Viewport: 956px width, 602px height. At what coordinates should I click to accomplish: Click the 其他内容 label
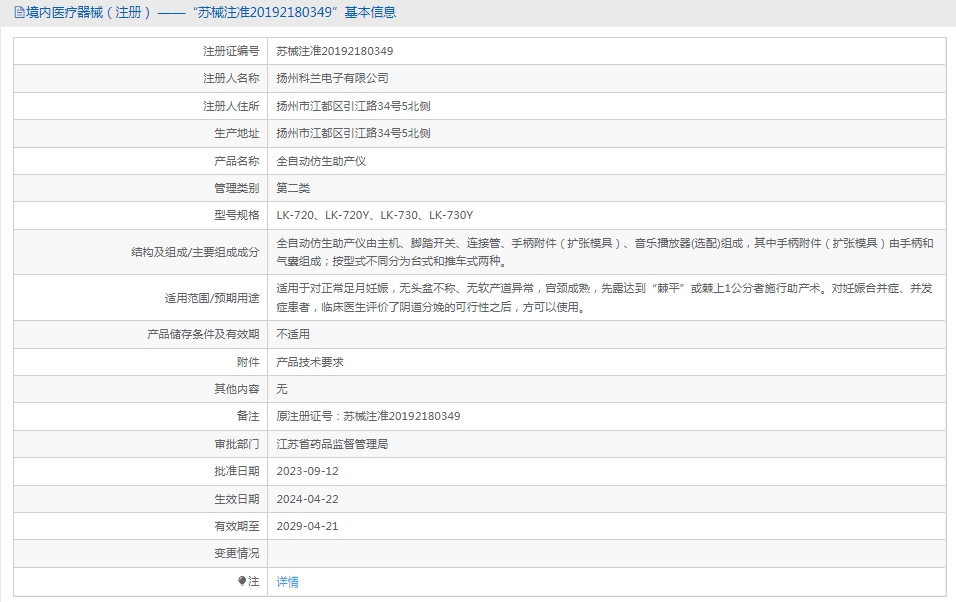pyautogui.click(x=237, y=389)
